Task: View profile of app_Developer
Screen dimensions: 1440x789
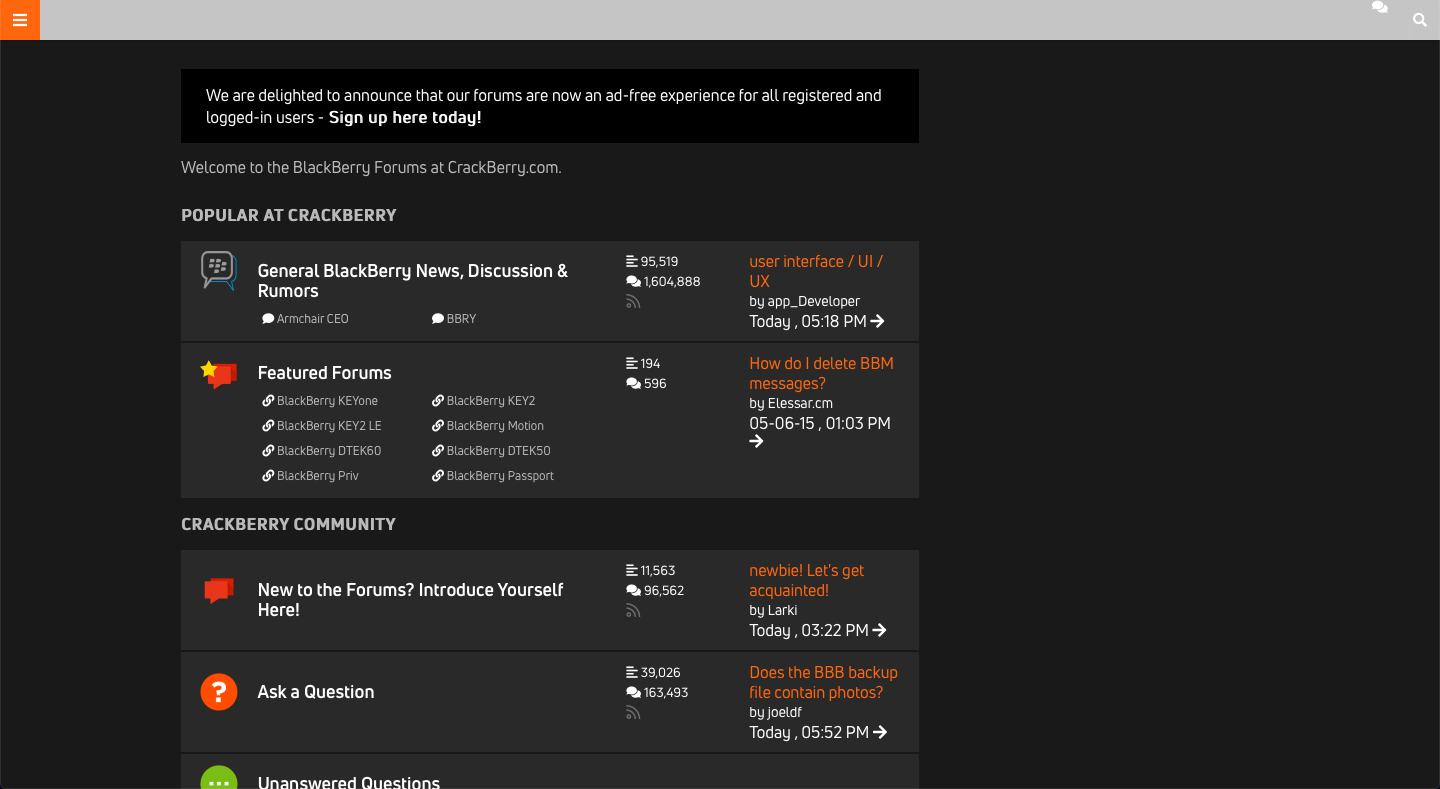Action: coord(814,301)
